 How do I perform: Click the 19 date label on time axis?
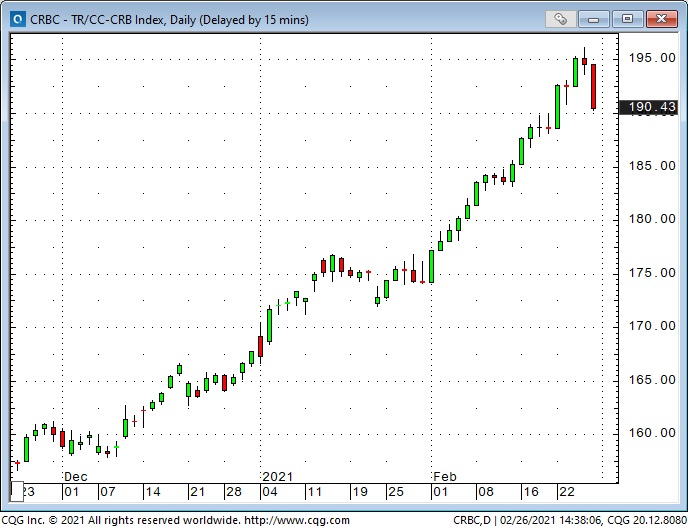(360, 492)
